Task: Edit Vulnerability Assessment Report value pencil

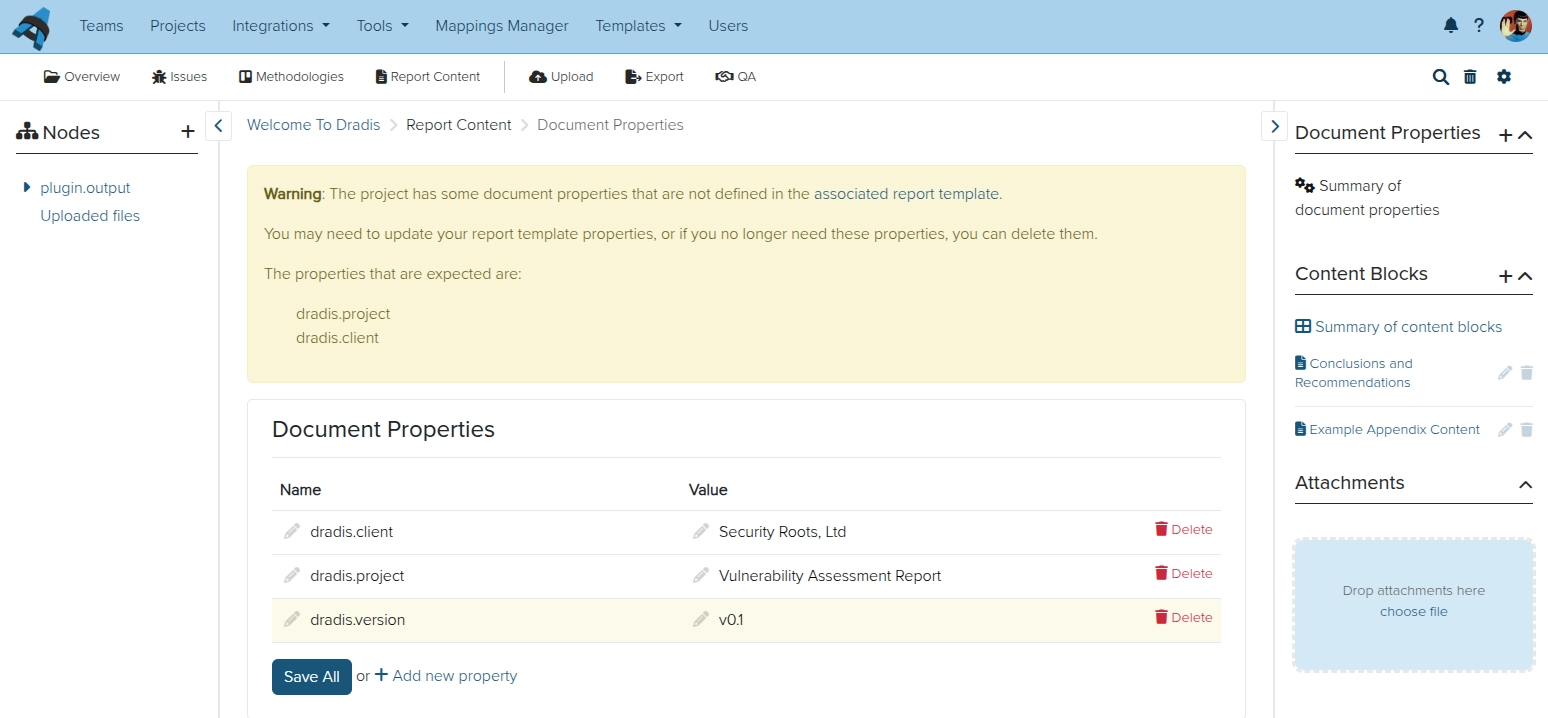Action: (x=701, y=575)
